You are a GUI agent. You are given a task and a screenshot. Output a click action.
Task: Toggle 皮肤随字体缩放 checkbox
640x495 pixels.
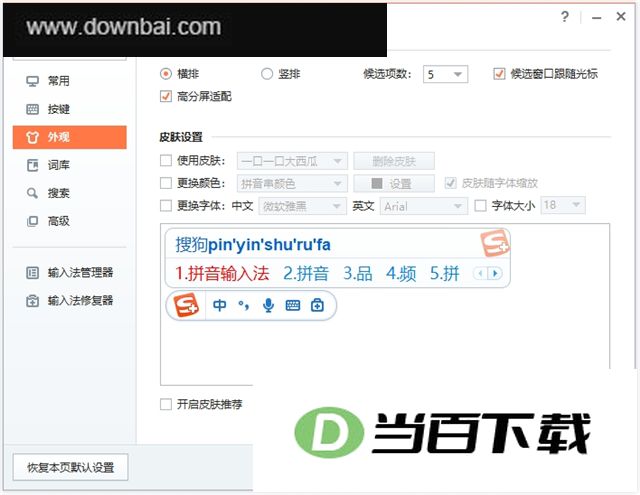click(450, 183)
